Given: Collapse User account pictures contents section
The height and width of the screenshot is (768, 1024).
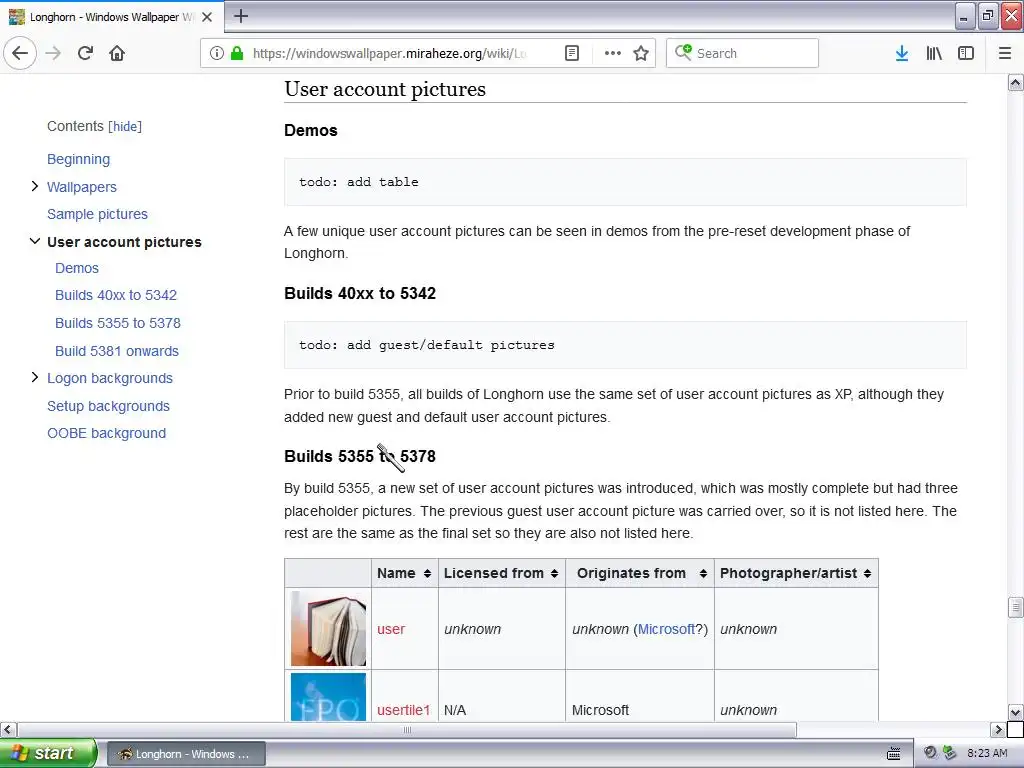Looking at the screenshot, I should 35,242.
